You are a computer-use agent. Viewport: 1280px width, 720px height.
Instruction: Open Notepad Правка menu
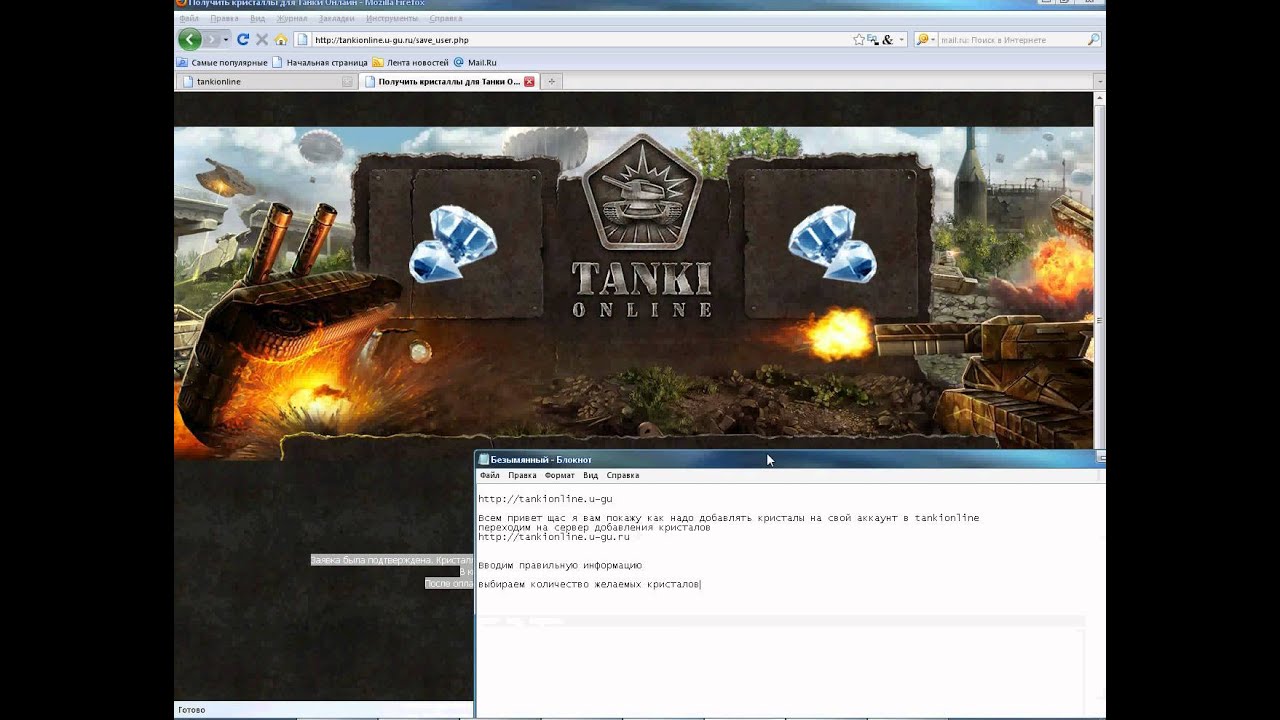pyautogui.click(x=522, y=475)
